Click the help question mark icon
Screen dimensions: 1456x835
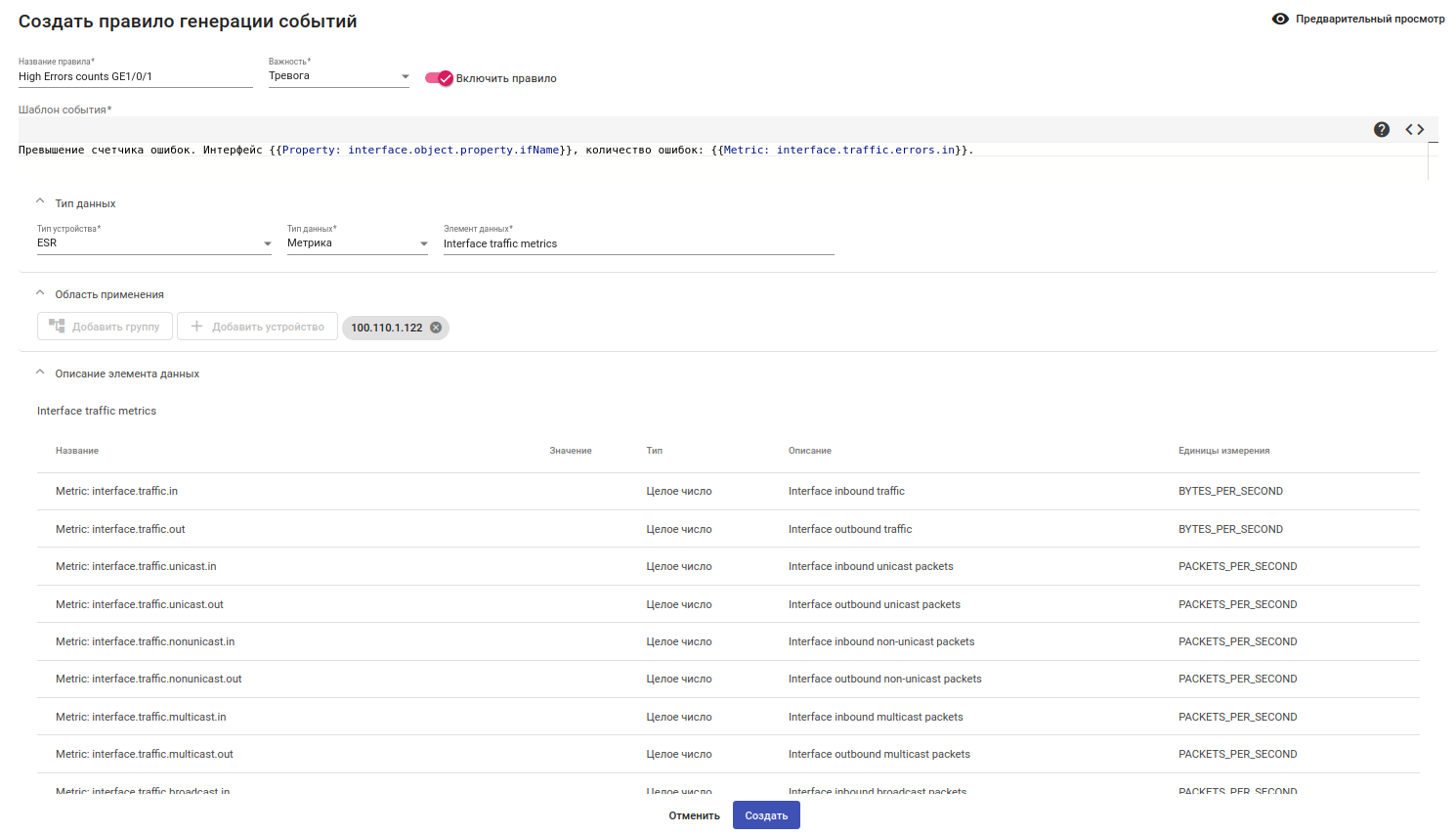(x=1382, y=129)
